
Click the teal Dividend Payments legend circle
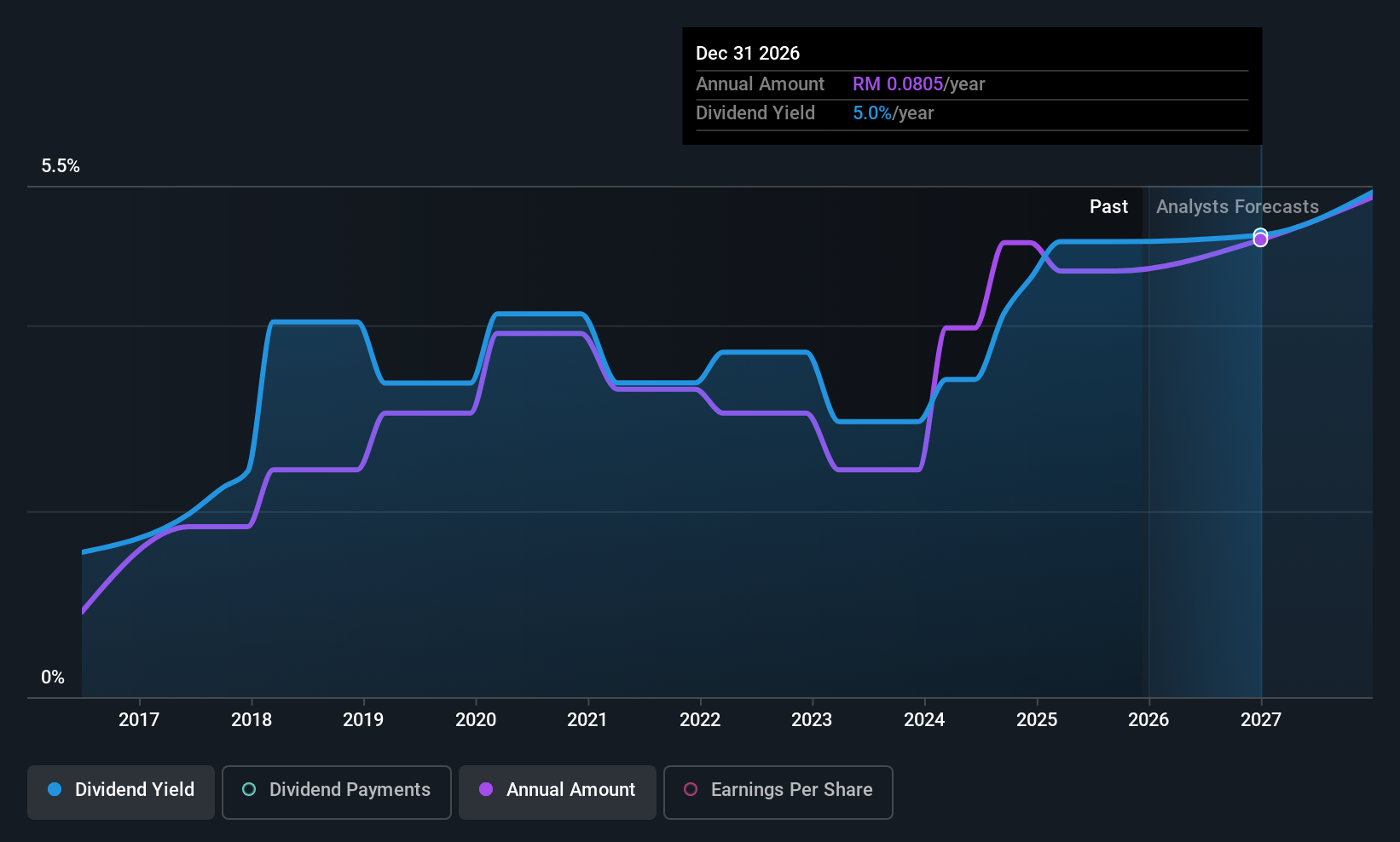tap(249, 789)
